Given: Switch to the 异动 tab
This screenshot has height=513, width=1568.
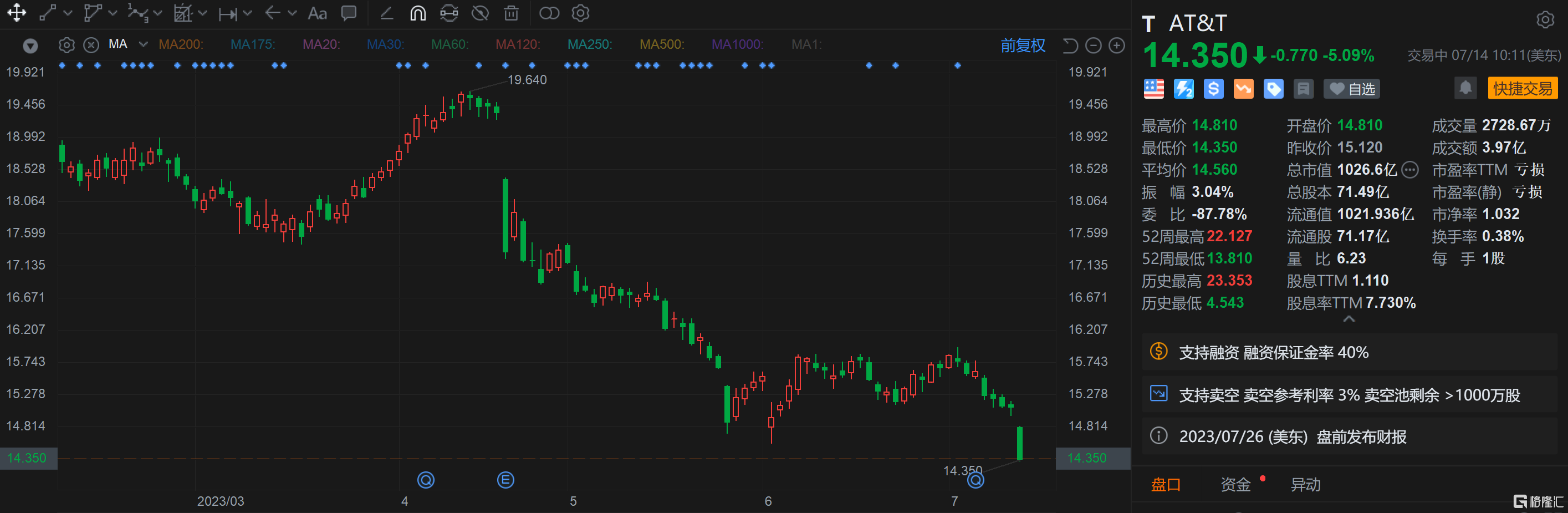Looking at the screenshot, I should pyautogui.click(x=1306, y=484).
